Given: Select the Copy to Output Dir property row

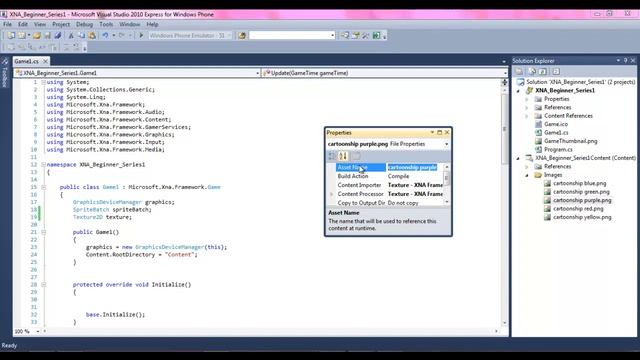Looking at the screenshot, I should point(389,203).
